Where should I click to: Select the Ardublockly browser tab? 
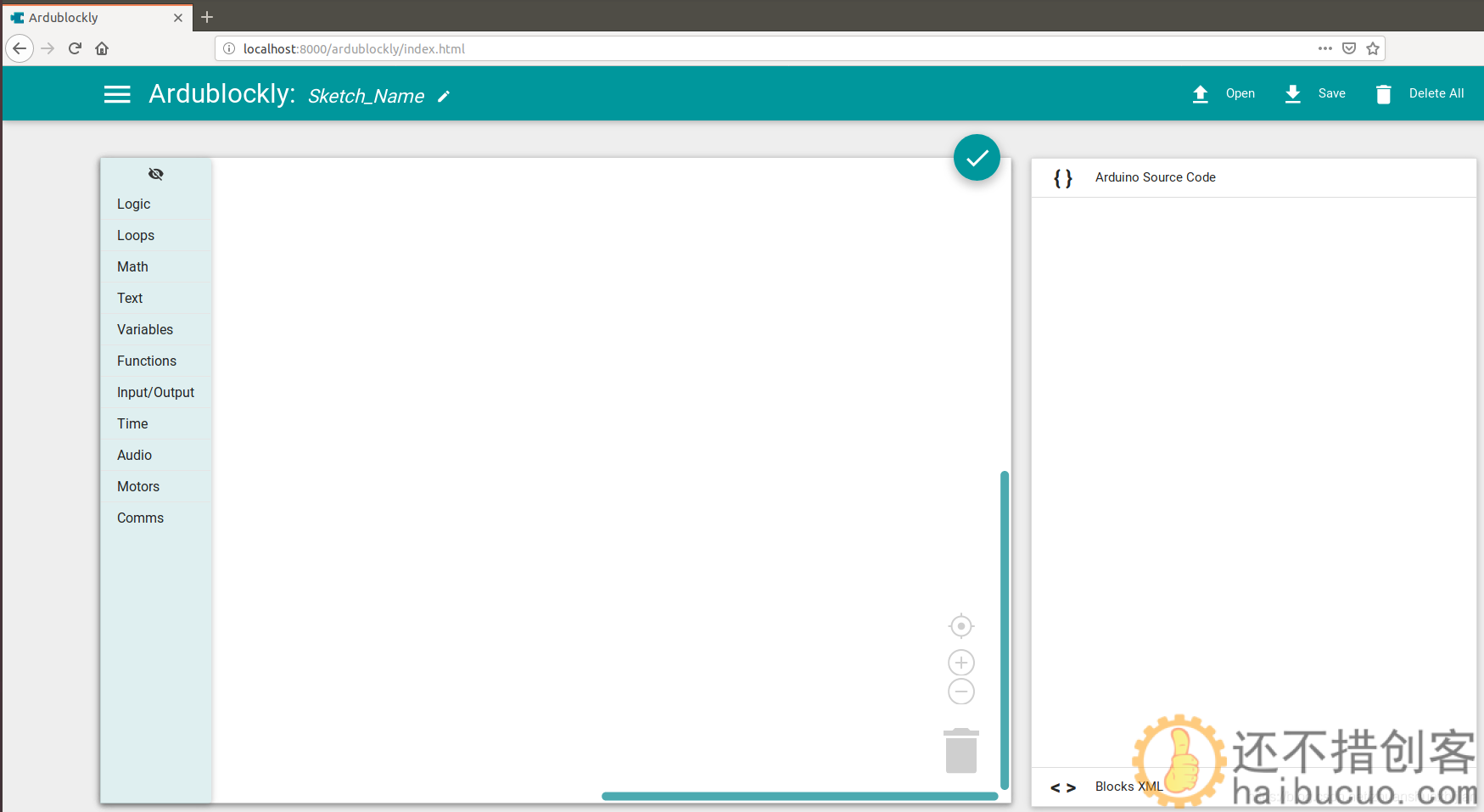tap(98, 17)
